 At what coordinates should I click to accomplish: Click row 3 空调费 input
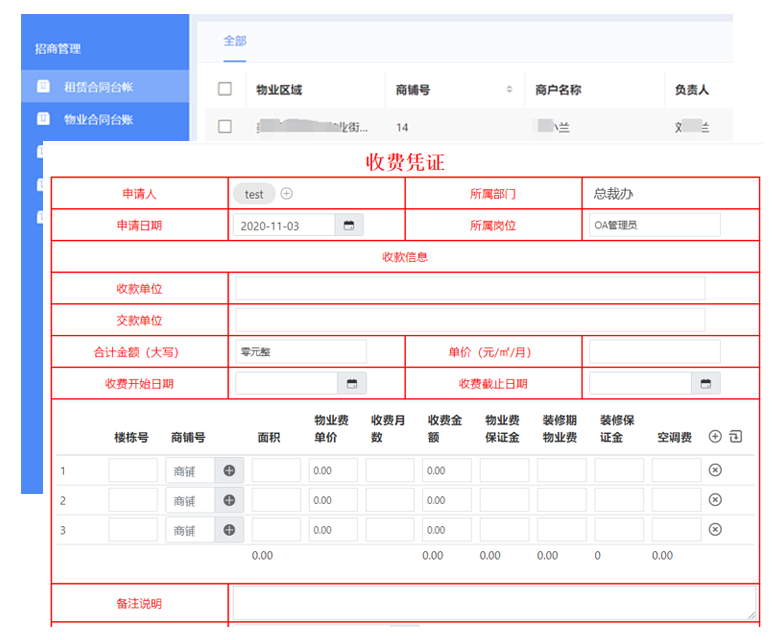pyautogui.click(x=676, y=529)
